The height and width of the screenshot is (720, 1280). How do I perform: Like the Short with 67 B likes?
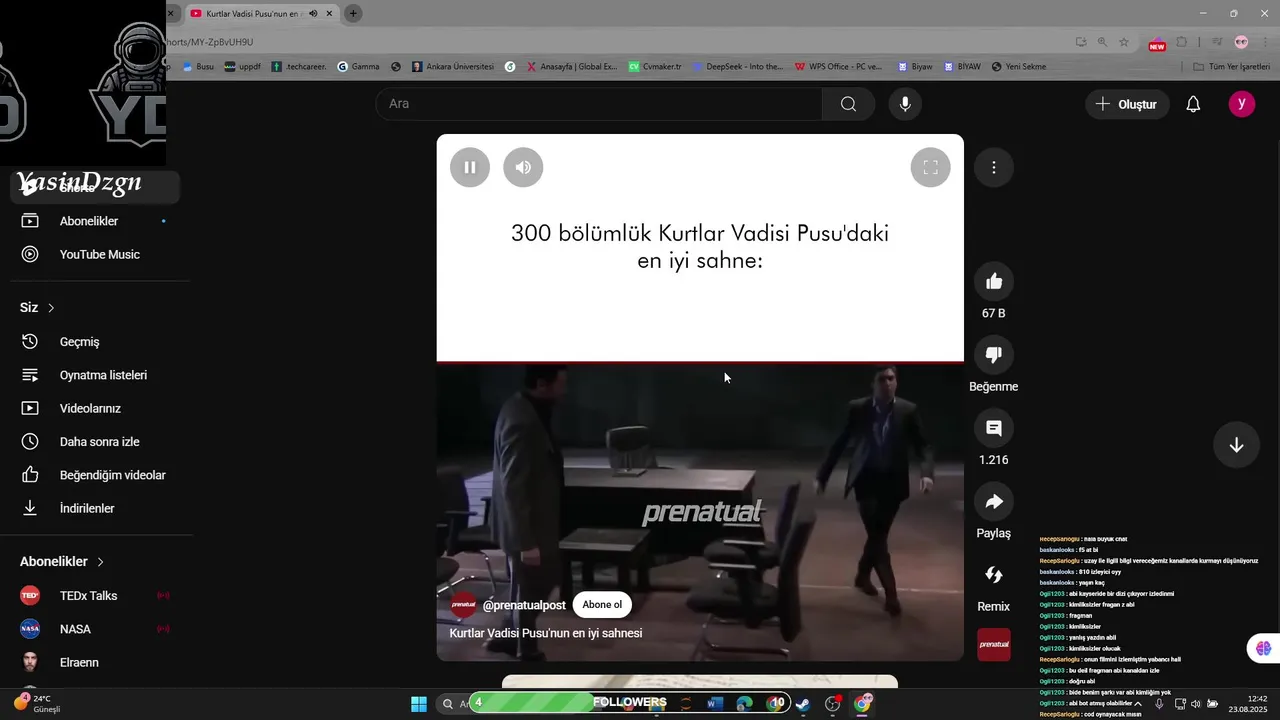994,281
